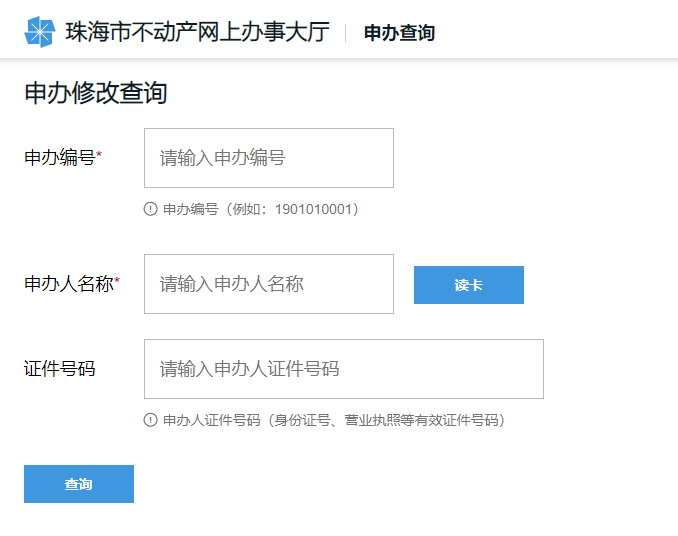This screenshot has width=678, height=536.
Task: Click the 申办人名称 field label
Action: (68, 284)
